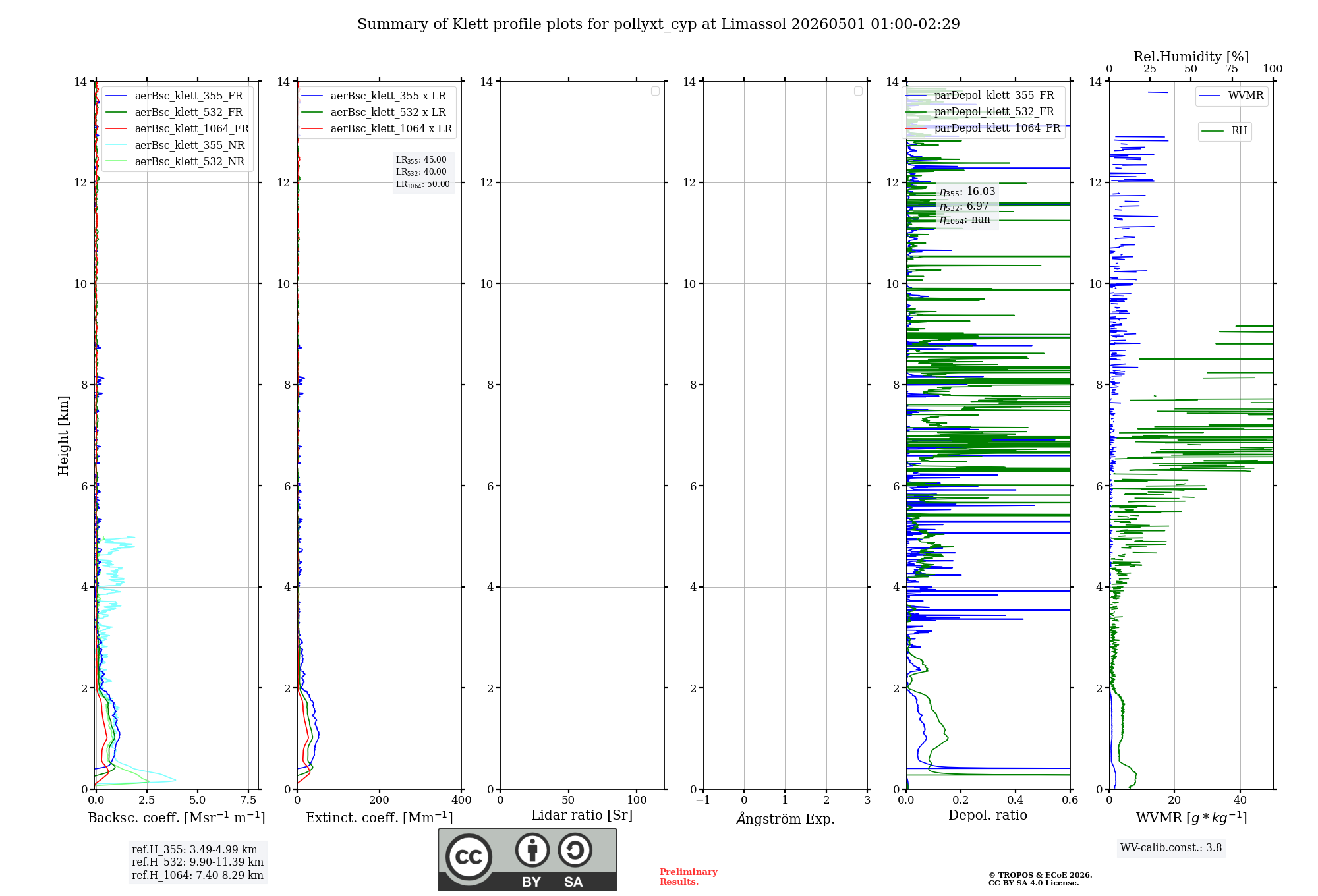Click the BY attribution person icon
Screen dimensions: 1318x896
[x=532, y=850]
